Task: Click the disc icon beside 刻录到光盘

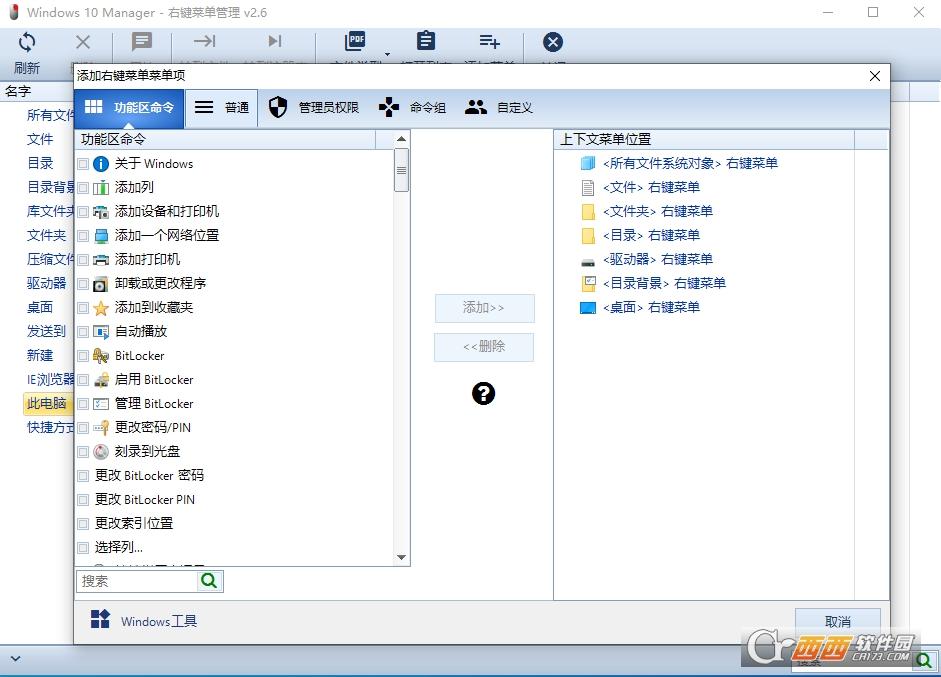Action: click(x=101, y=452)
